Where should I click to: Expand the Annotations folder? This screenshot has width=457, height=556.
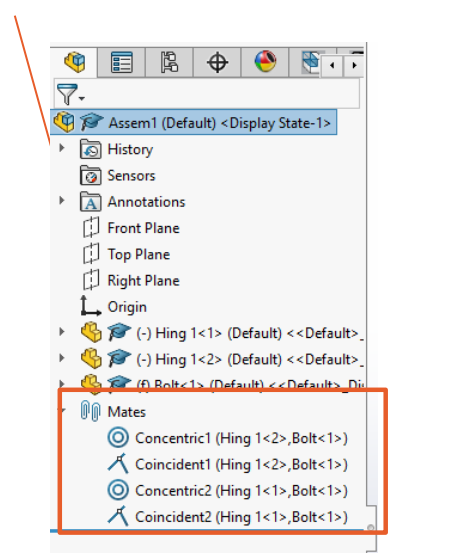click(x=62, y=200)
